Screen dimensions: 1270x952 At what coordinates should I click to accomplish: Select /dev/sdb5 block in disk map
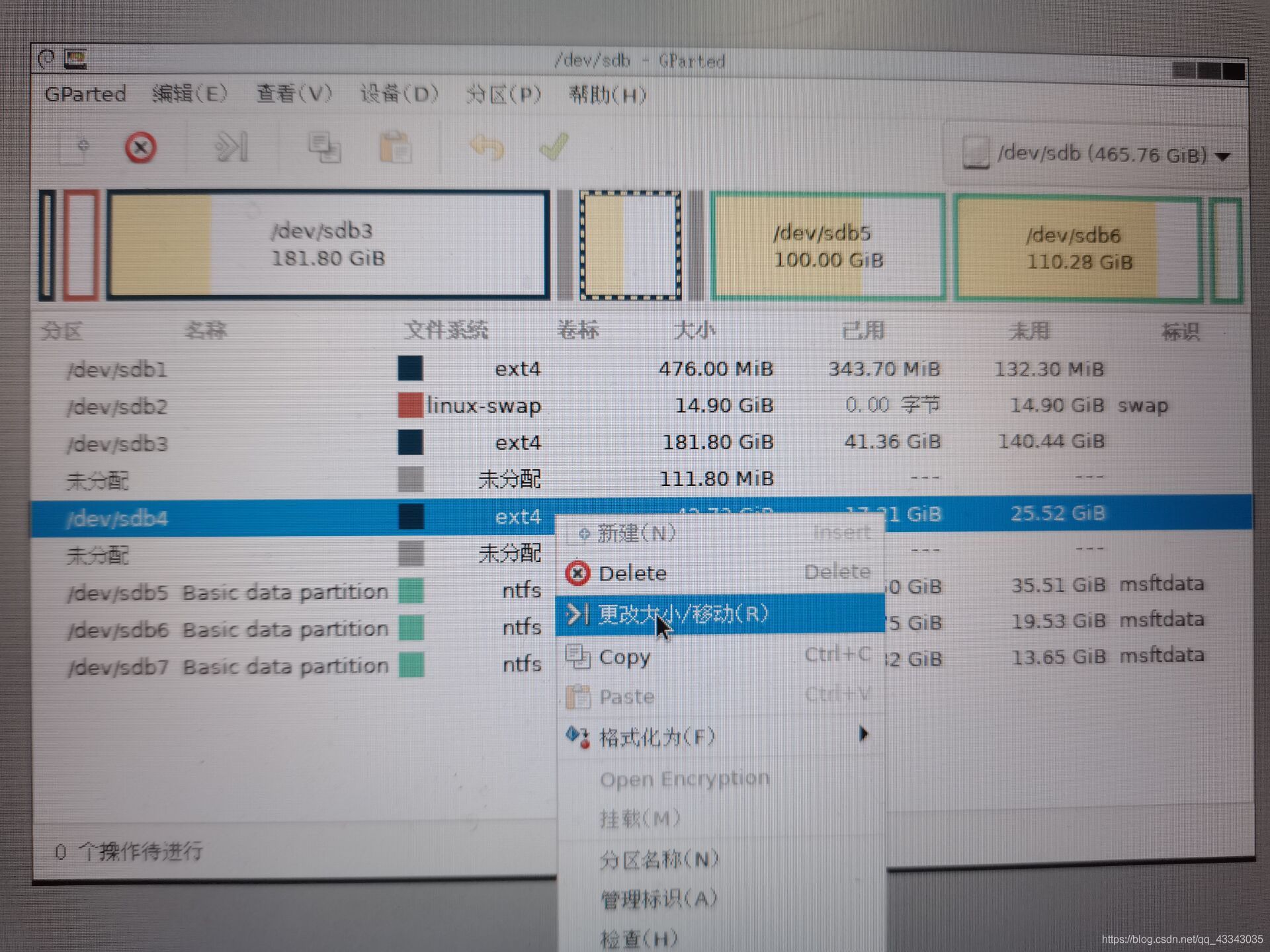point(828,247)
